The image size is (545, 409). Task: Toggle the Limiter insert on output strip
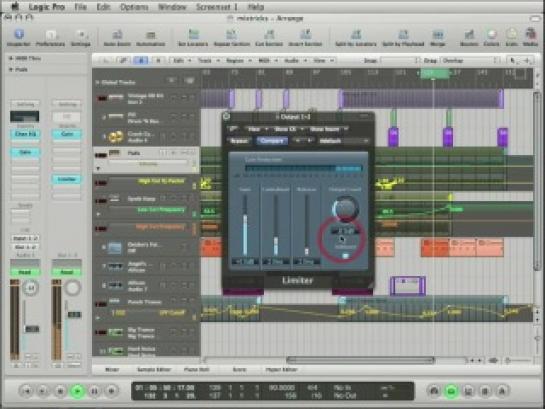pos(67,179)
